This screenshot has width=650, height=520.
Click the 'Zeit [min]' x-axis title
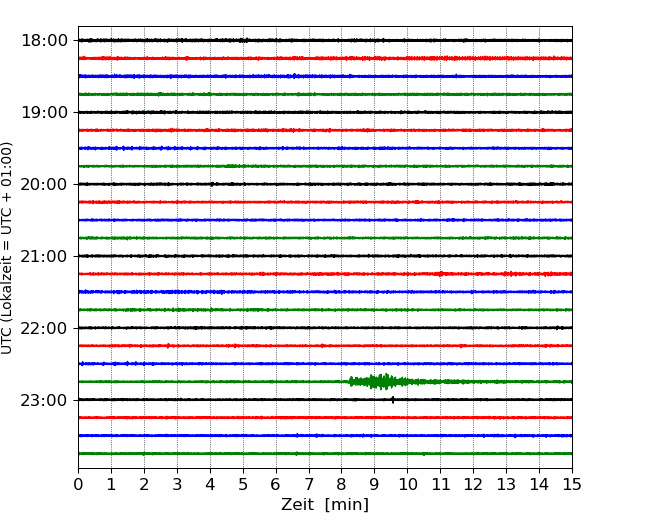325,505
